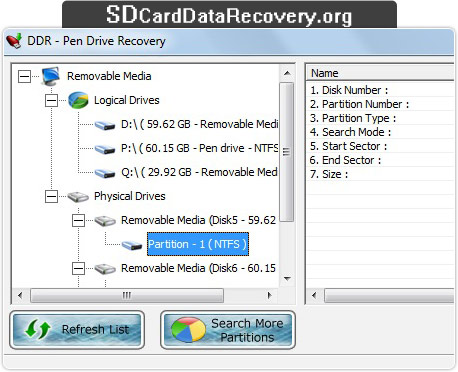Click the Disk6 removable media icon
Viewport: 458px width, 372px height.
[105, 268]
